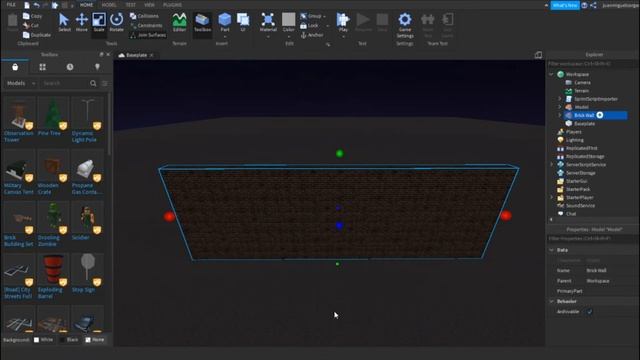
Task: Close the Baseplate document tab
Action: pyautogui.click(x=152, y=55)
